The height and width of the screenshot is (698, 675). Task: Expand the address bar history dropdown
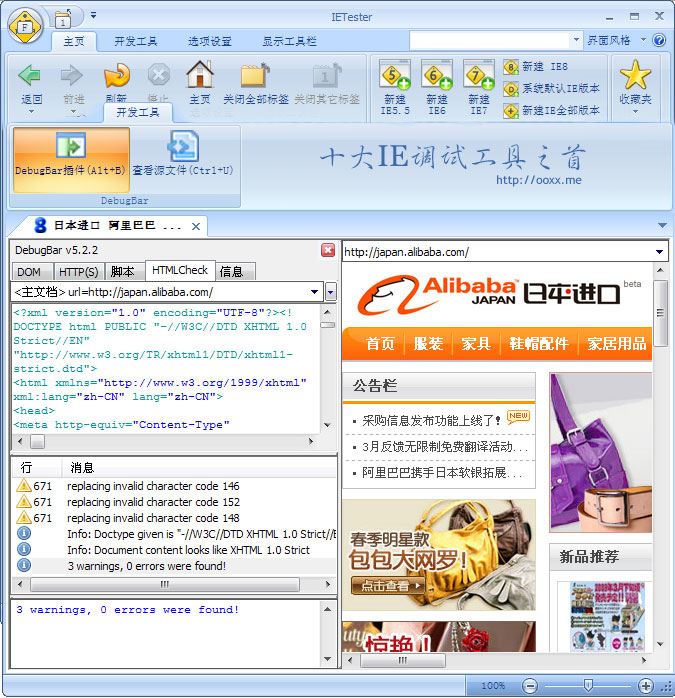click(x=659, y=252)
